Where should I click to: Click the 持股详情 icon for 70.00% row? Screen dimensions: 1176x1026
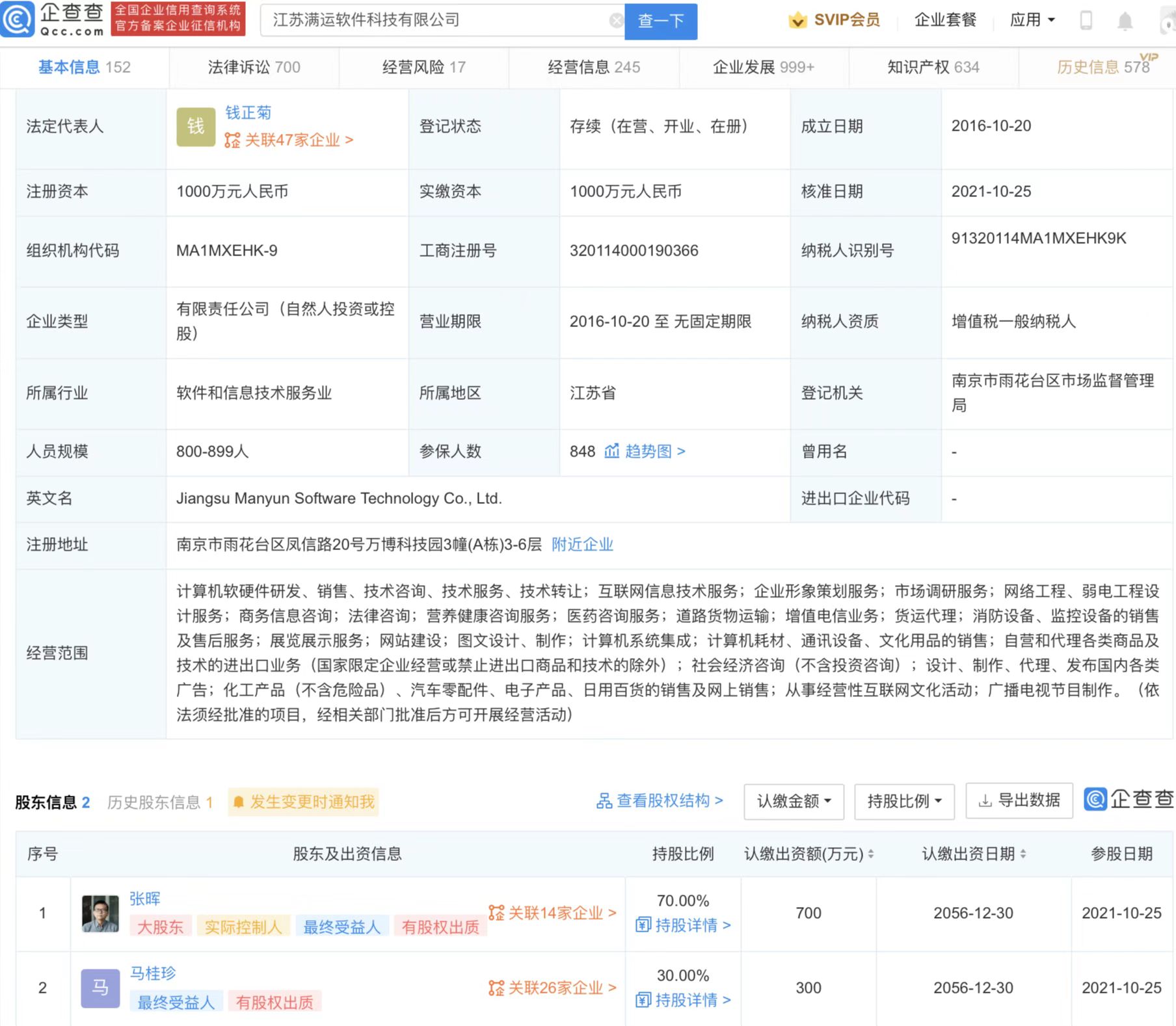click(x=643, y=925)
